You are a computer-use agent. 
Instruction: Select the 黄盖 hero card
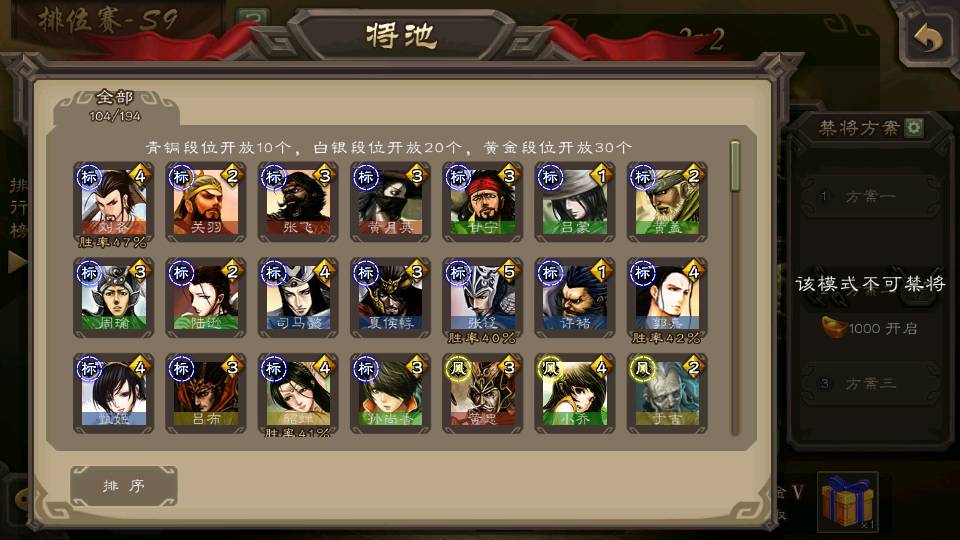[667, 202]
